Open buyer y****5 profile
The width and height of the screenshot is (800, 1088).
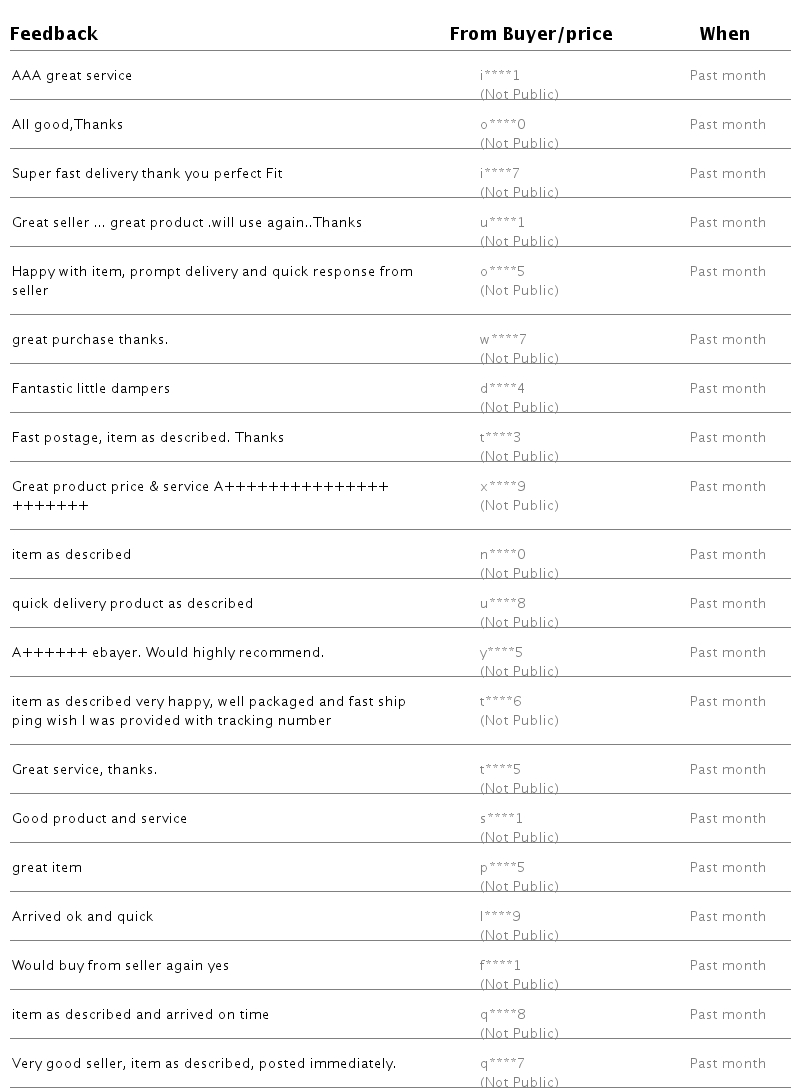point(501,653)
